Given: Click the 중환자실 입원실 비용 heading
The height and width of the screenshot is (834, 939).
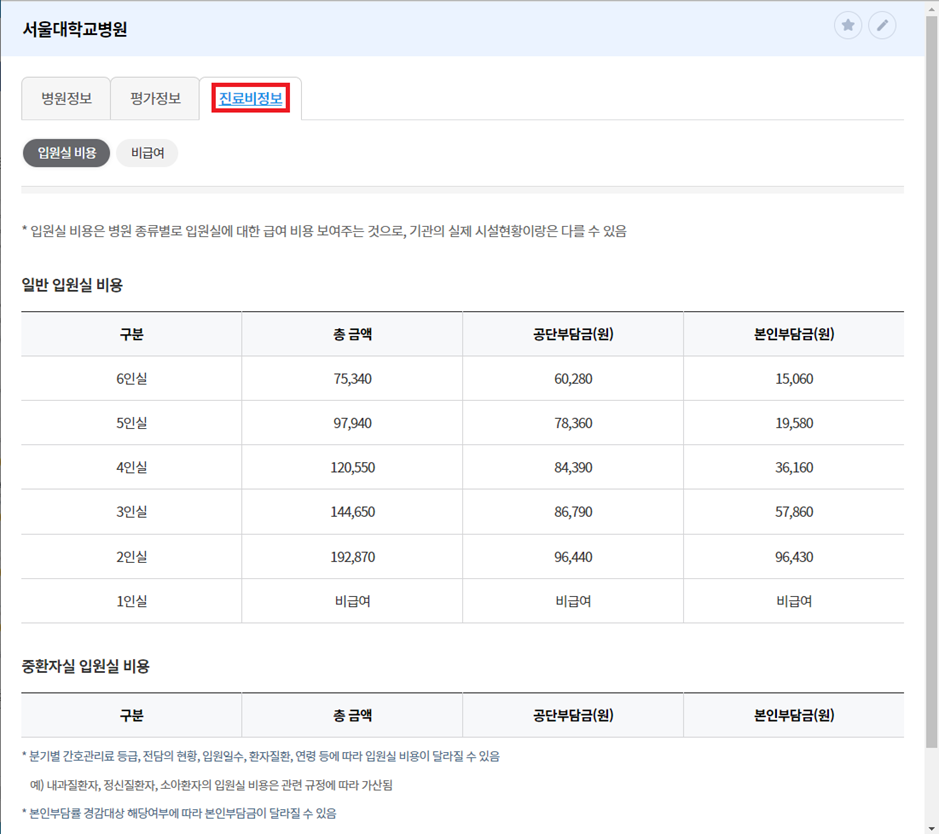Looking at the screenshot, I should coord(85,666).
